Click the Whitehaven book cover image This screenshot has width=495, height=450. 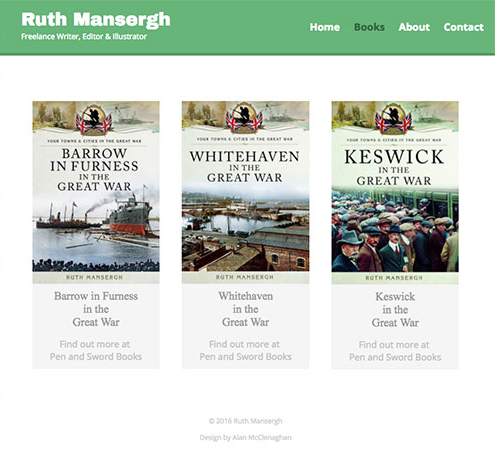[245, 192]
